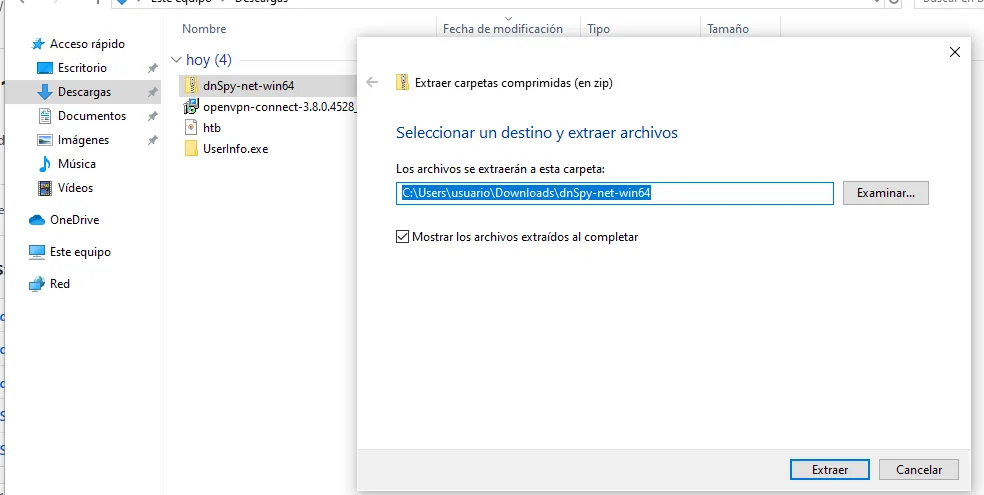Select Red in the navigation pane
This screenshot has height=495, width=984.
(60, 284)
